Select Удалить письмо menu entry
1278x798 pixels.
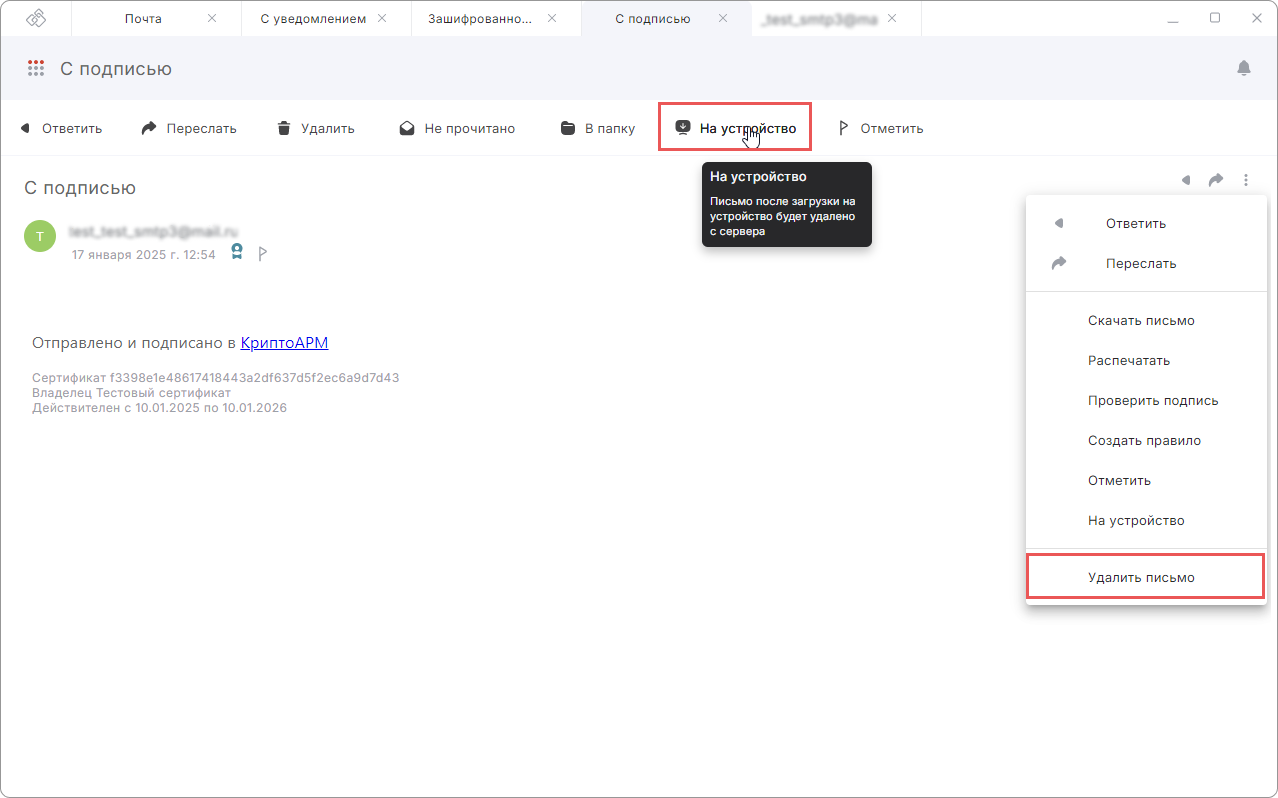click(x=1146, y=578)
